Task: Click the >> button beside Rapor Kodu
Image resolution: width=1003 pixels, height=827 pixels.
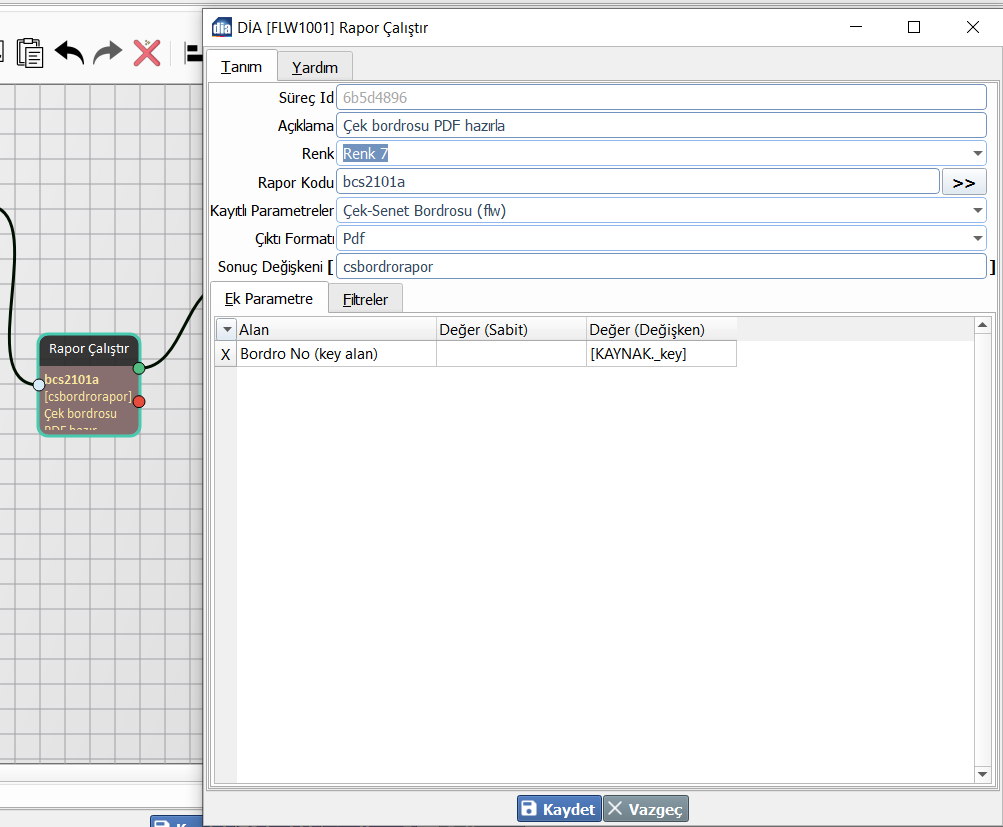Action: coord(964,182)
